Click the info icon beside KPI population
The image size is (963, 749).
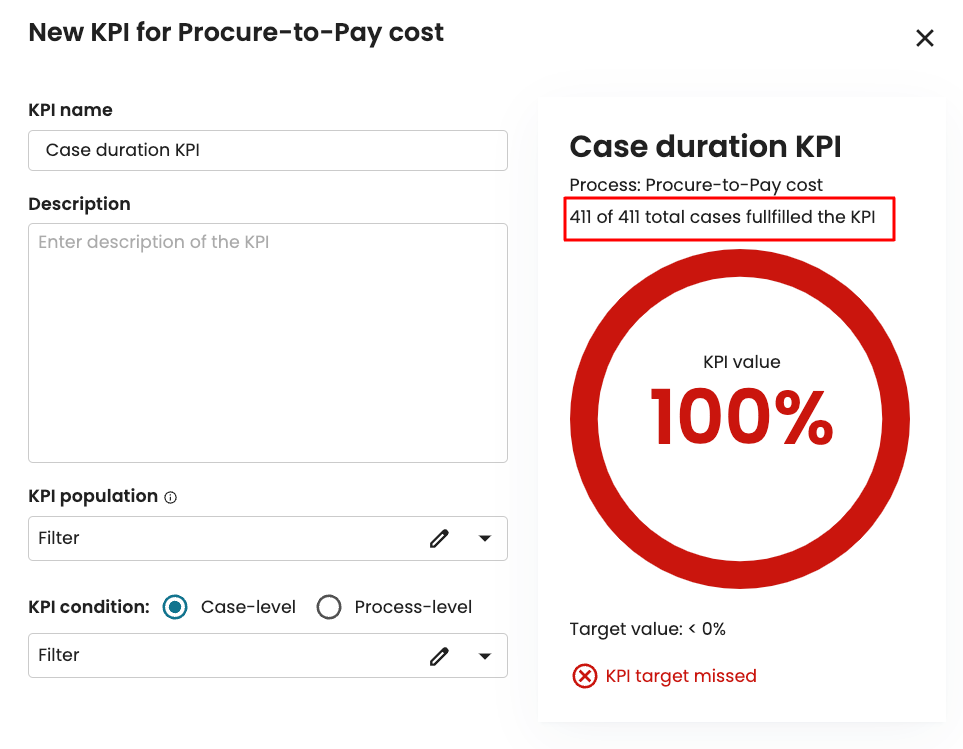tap(170, 497)
